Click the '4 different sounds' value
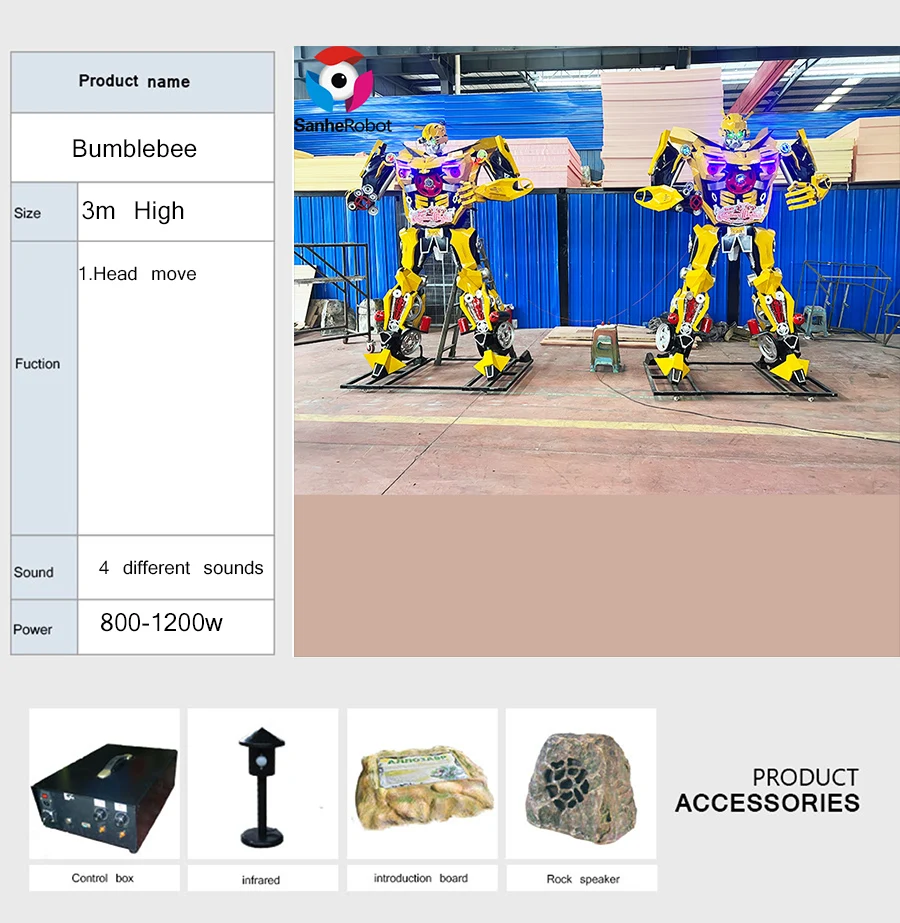Viewport: 900px width, 923px height. (181, 568)
